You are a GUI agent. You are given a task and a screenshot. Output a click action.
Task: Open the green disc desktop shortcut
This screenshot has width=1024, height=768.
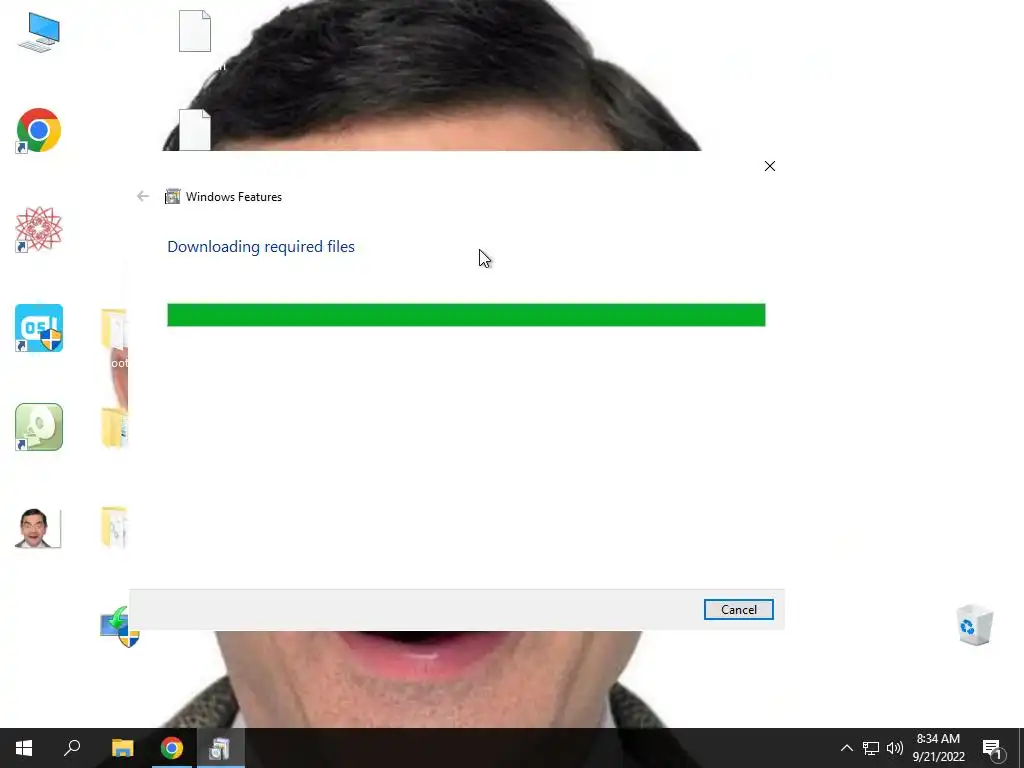39,427
